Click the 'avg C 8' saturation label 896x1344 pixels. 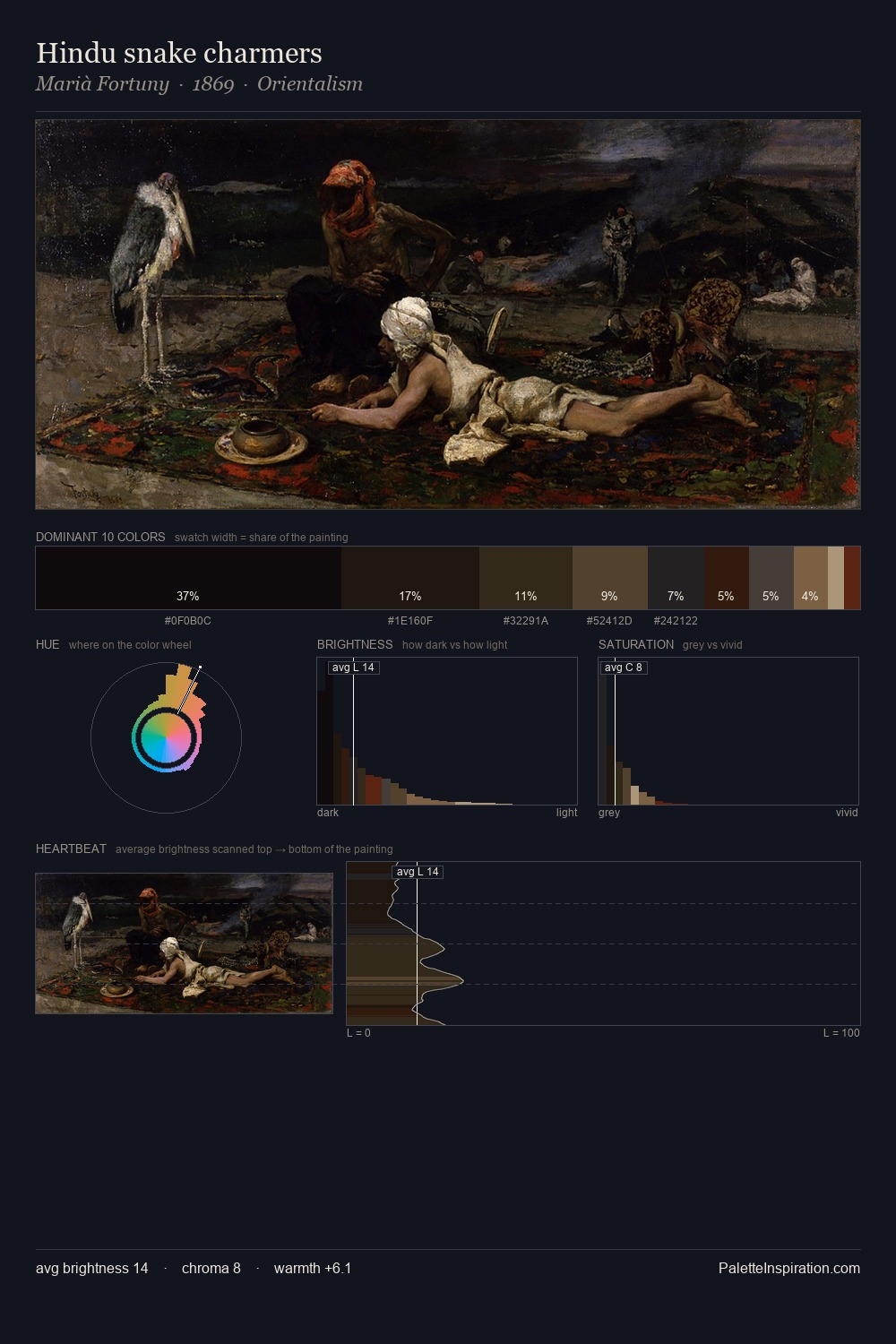point(623,668)
